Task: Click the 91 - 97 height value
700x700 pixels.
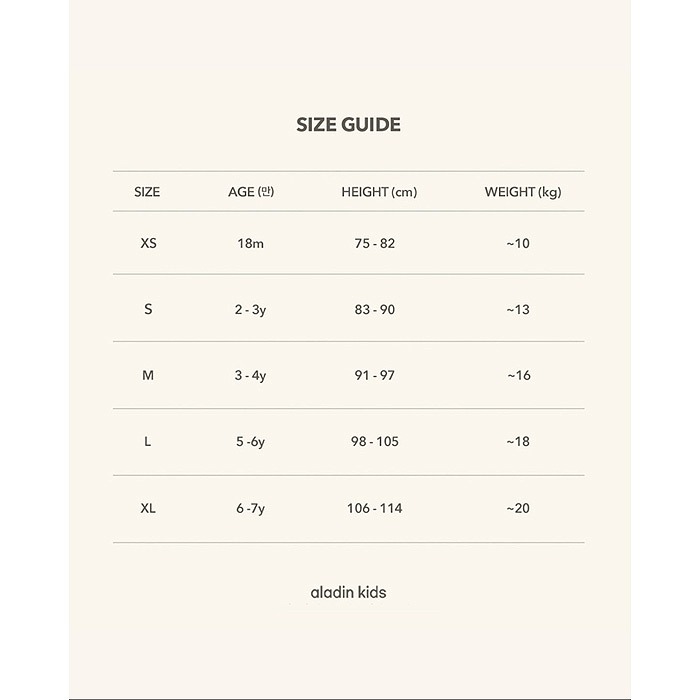Action: (x=375, y=375)
